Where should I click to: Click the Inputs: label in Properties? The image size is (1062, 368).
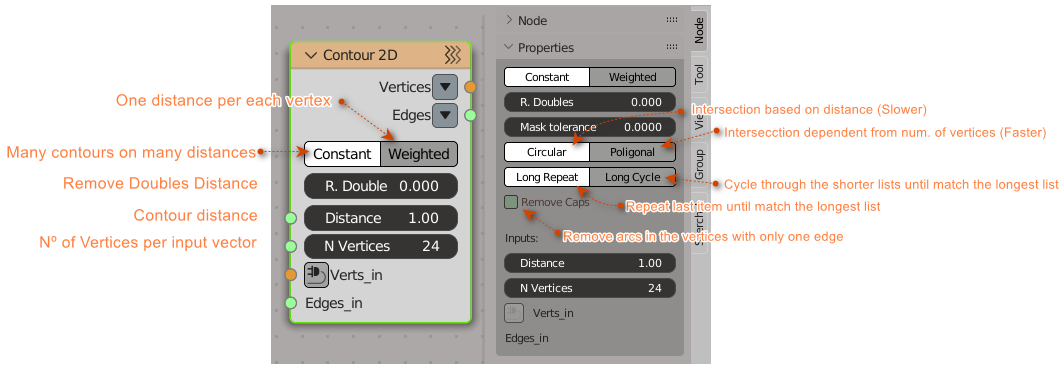pyautogui.click(x=522, y=238)
